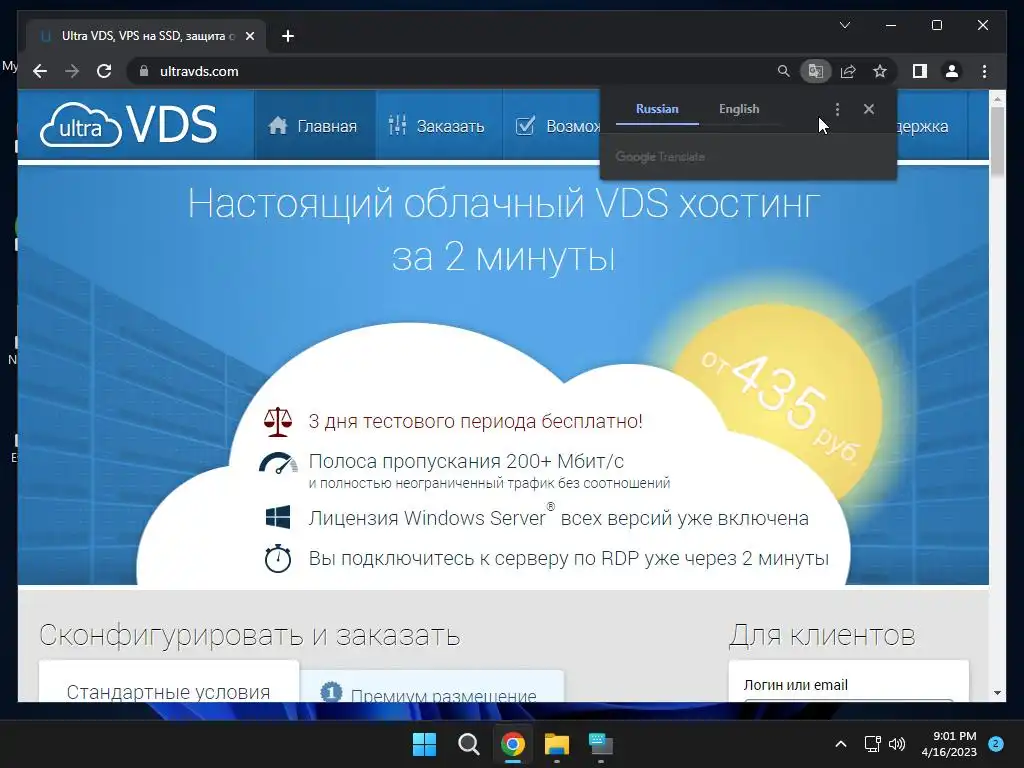View site security lock info
The width and height of the screenshot is (1024, 768).
click(144, 71)
